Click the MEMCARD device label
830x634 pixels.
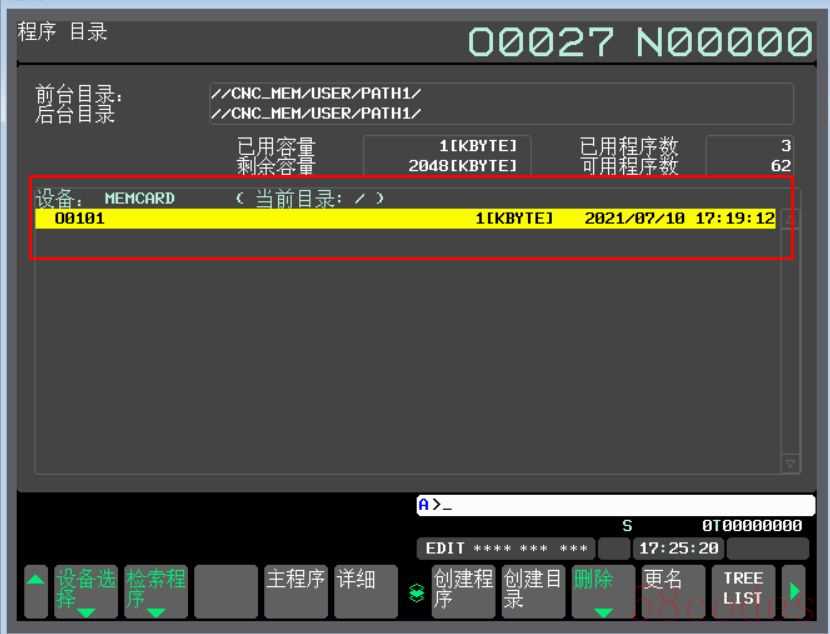[x=140, y=198]
